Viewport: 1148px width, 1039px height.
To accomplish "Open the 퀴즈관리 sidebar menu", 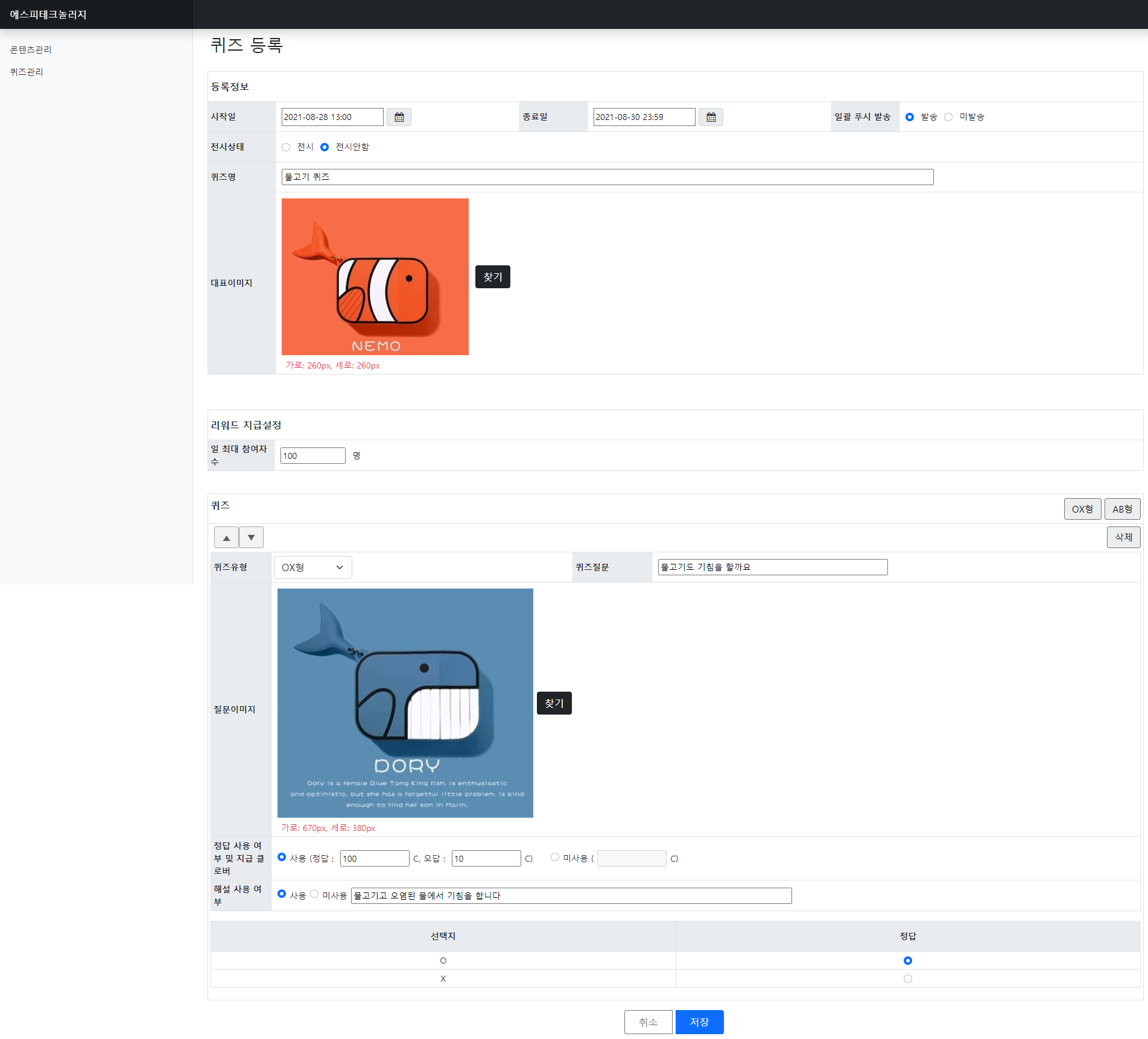I will pyautogui.click(x=27, y=71).
